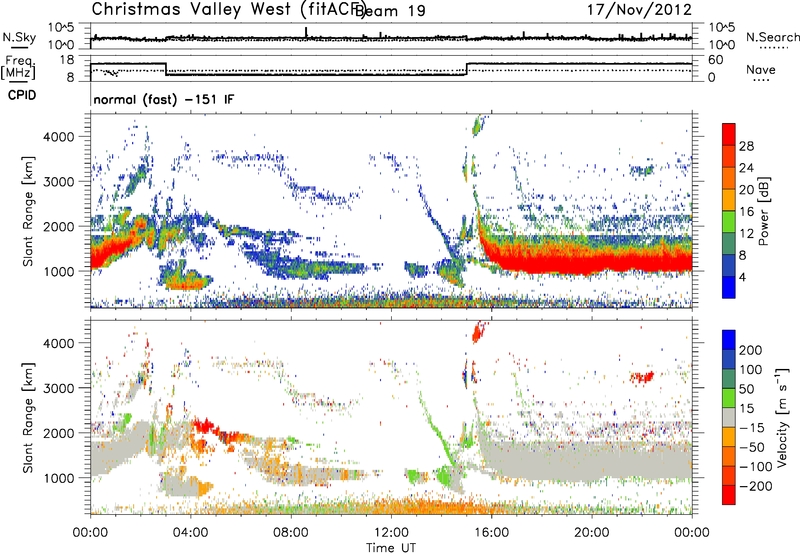Click the 'Christmas Valley West (fitACF)' title

228,9
